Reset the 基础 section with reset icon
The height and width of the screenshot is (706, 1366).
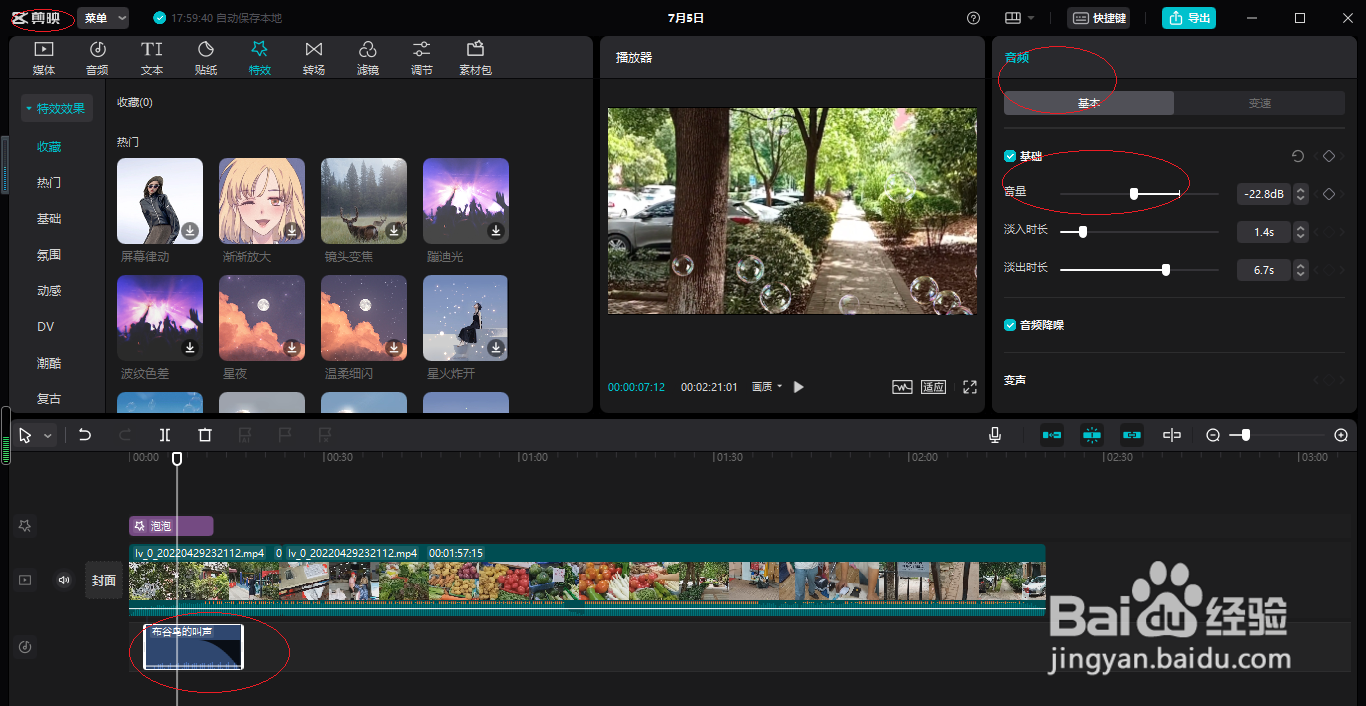coord(1298,156)
